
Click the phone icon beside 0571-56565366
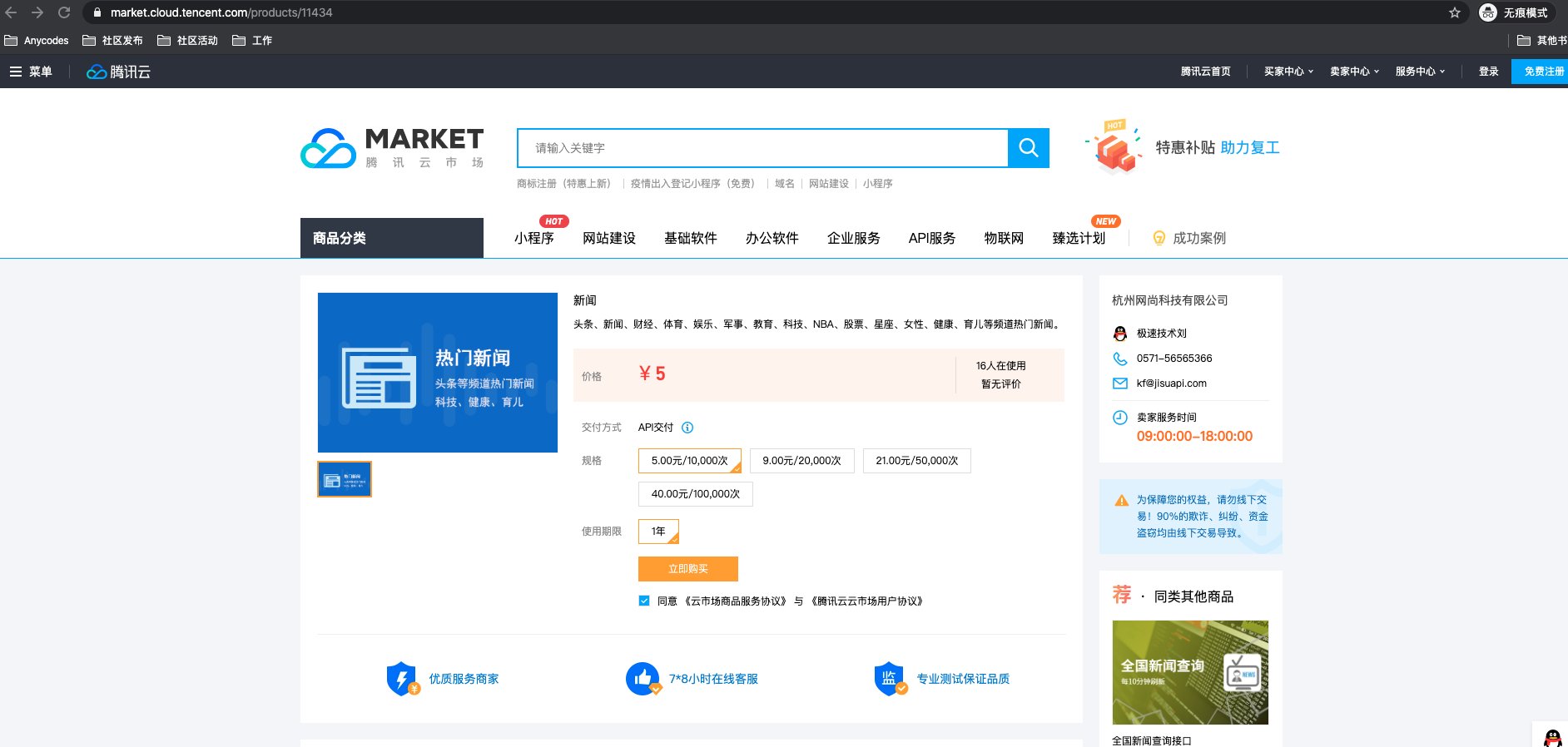tap(1120, 359)
